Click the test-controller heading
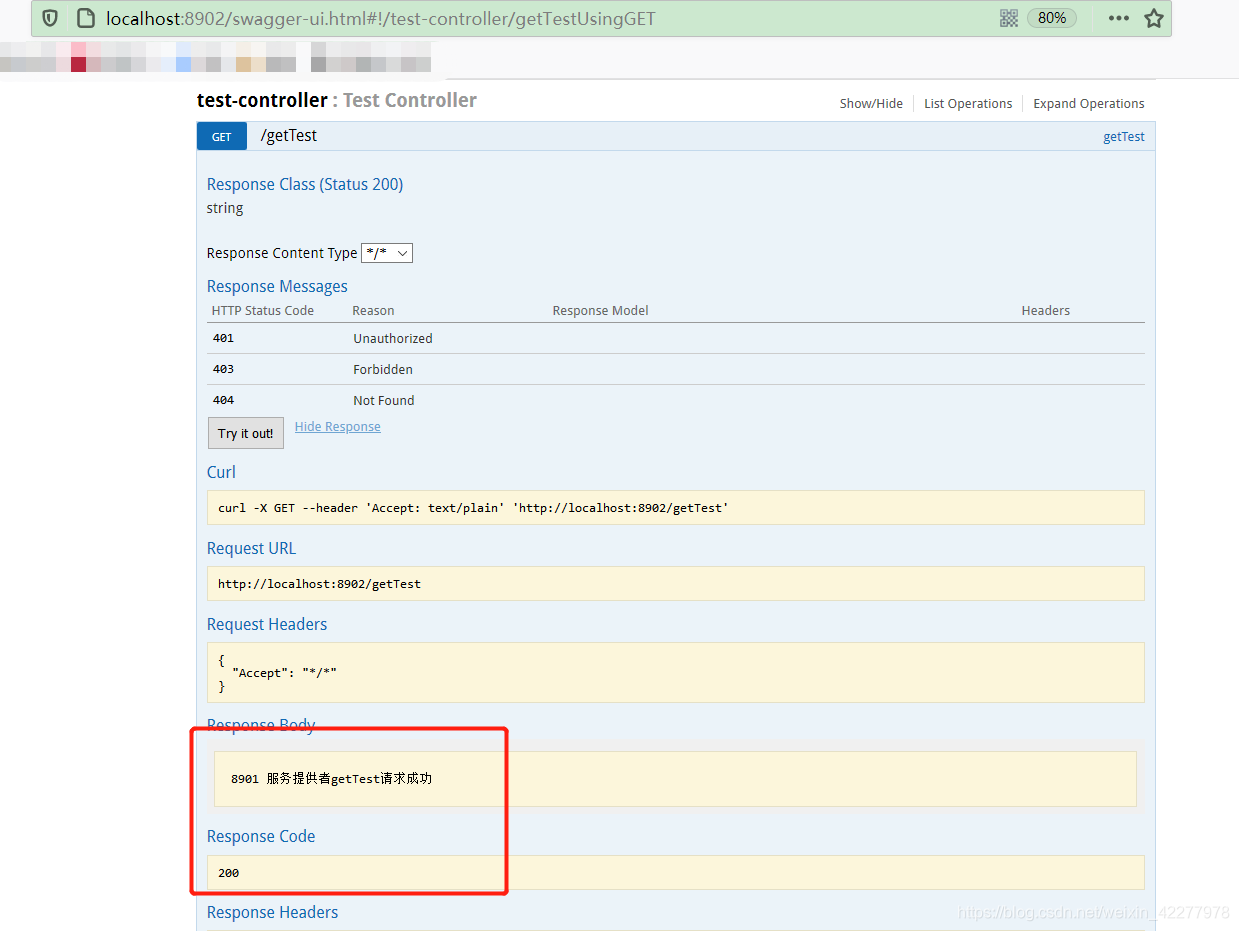Screen dimensions: 1239x931 262,100
